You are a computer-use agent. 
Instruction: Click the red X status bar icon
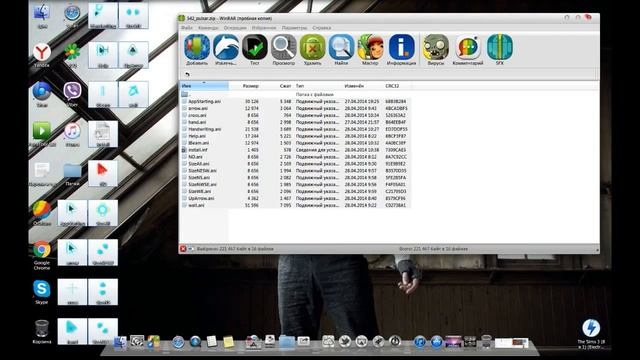coord(183,249)
